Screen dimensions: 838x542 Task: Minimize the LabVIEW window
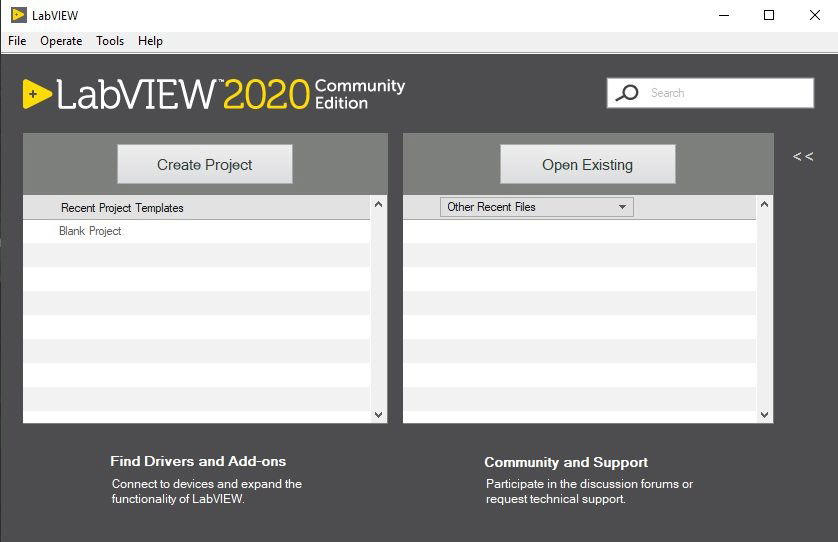(724, 15)
